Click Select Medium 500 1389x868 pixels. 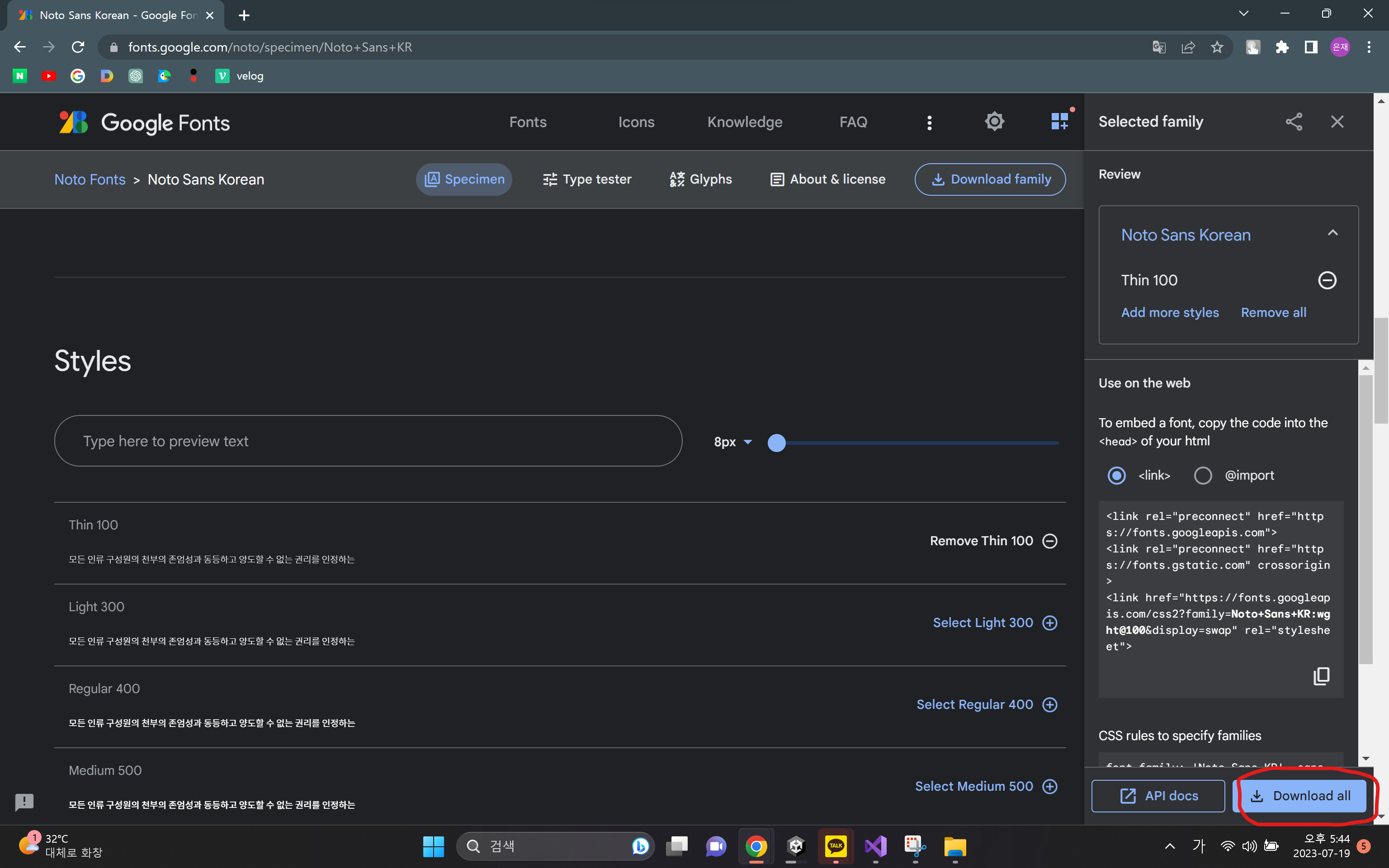coord(986,787)
